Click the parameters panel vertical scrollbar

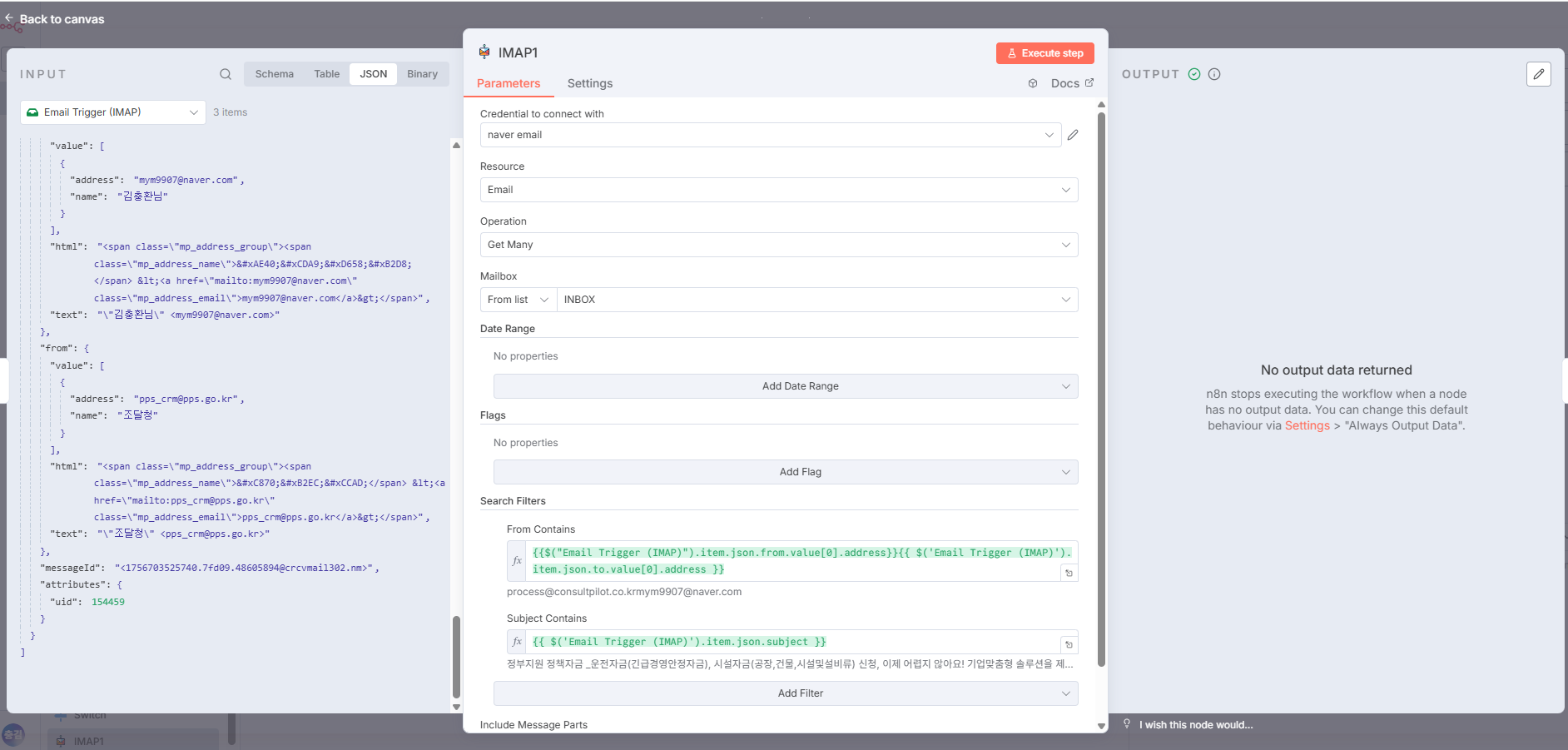pos(1101,389)
